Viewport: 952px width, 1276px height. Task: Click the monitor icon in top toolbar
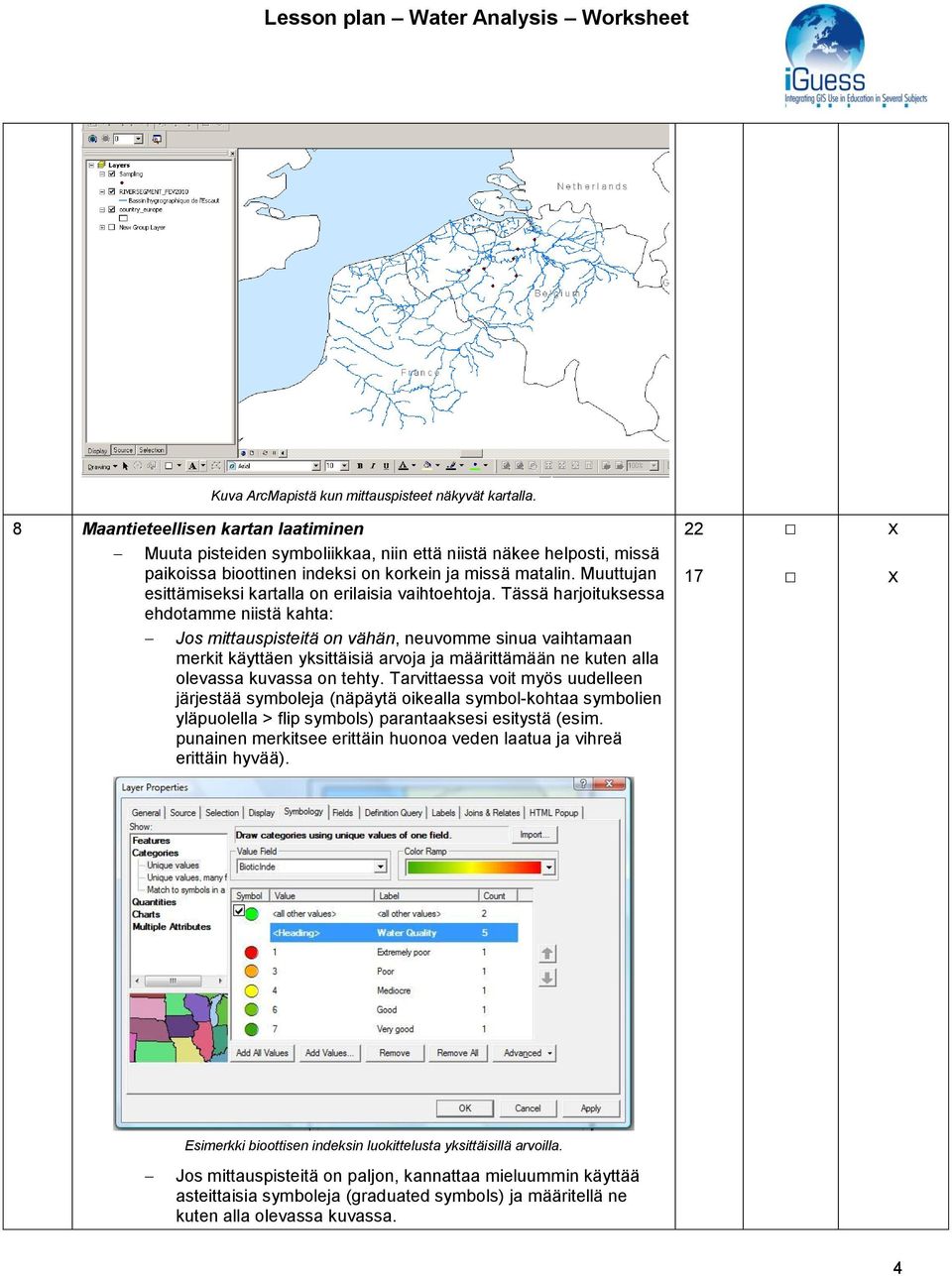(157, 139)
